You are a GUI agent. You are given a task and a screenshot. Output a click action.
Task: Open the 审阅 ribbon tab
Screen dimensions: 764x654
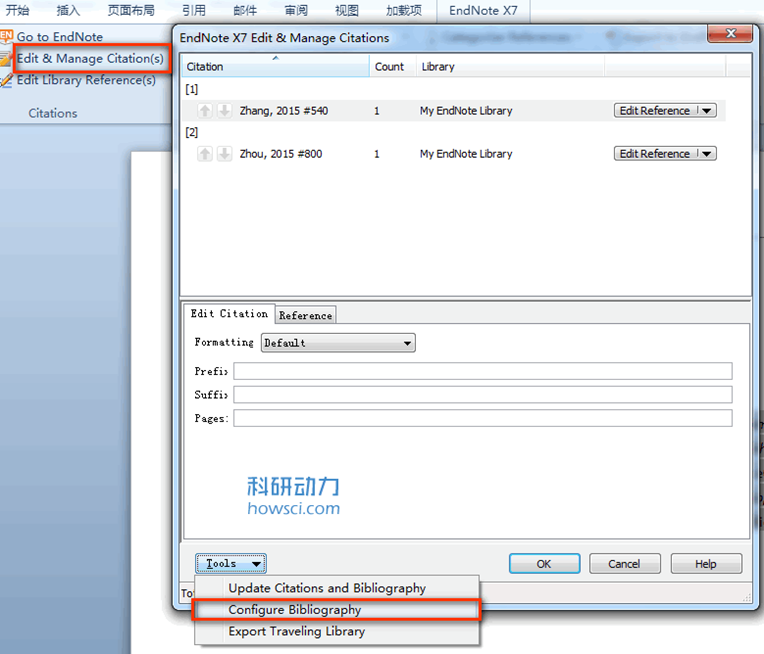[x=296, y=10]
